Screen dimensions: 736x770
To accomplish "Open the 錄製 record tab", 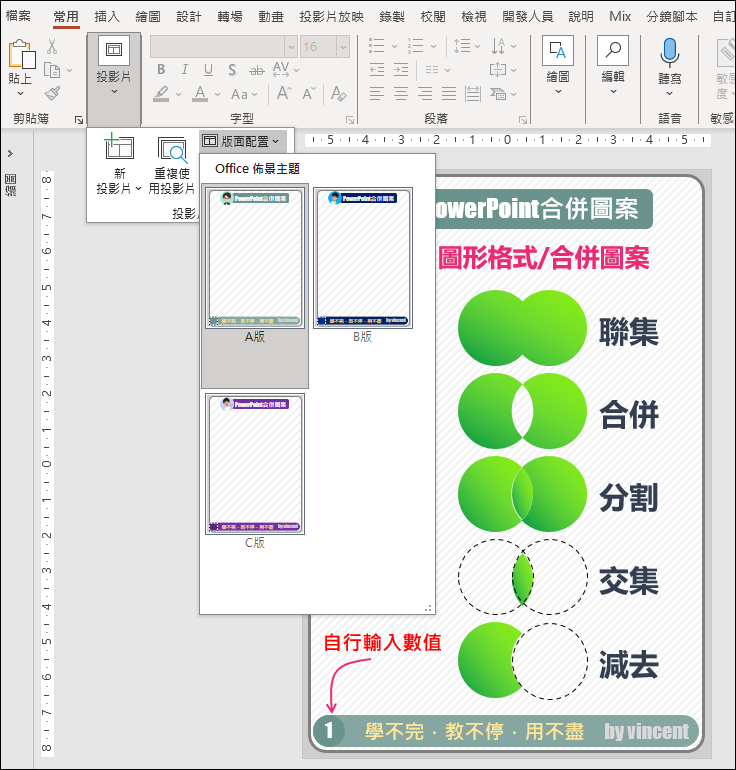I will pyautogui.click(x=392, y=17).
